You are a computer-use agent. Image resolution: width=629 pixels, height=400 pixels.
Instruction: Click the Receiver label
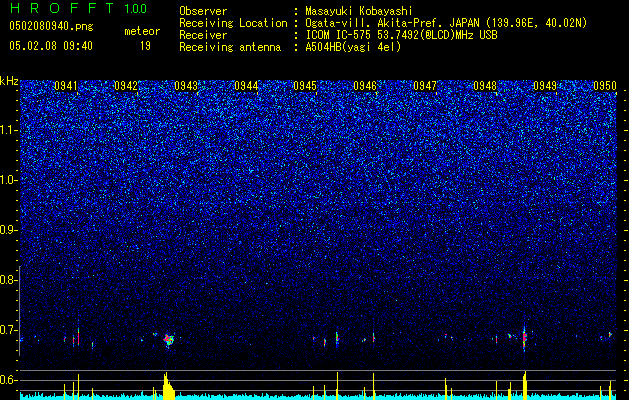(x=203, y=35)
